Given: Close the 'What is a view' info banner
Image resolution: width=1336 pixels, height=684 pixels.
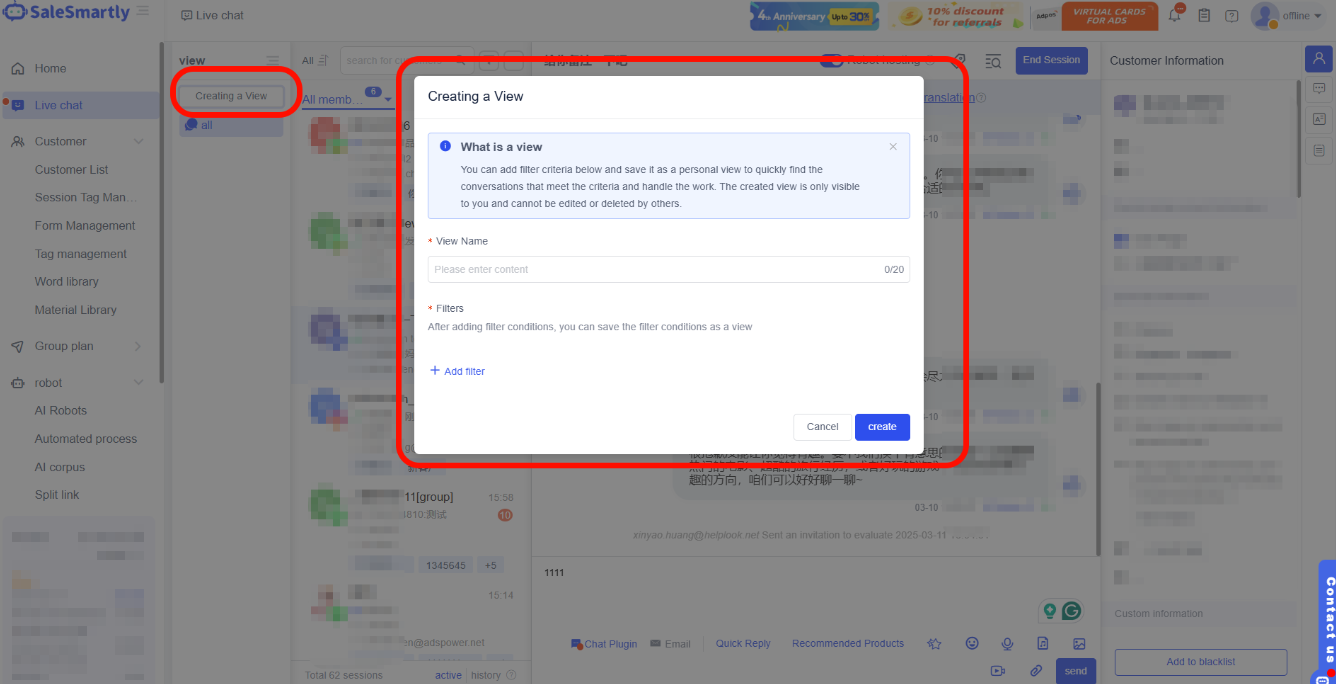Looking at the screenshot, I should tap(893, 147).
